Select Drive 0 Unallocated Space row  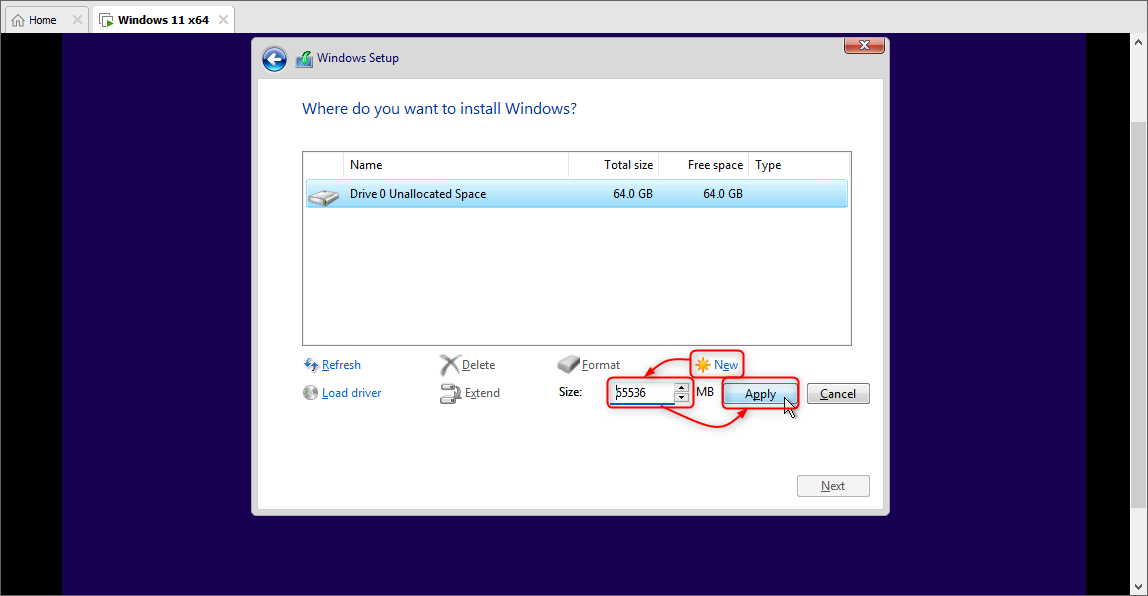coord(576,194)
